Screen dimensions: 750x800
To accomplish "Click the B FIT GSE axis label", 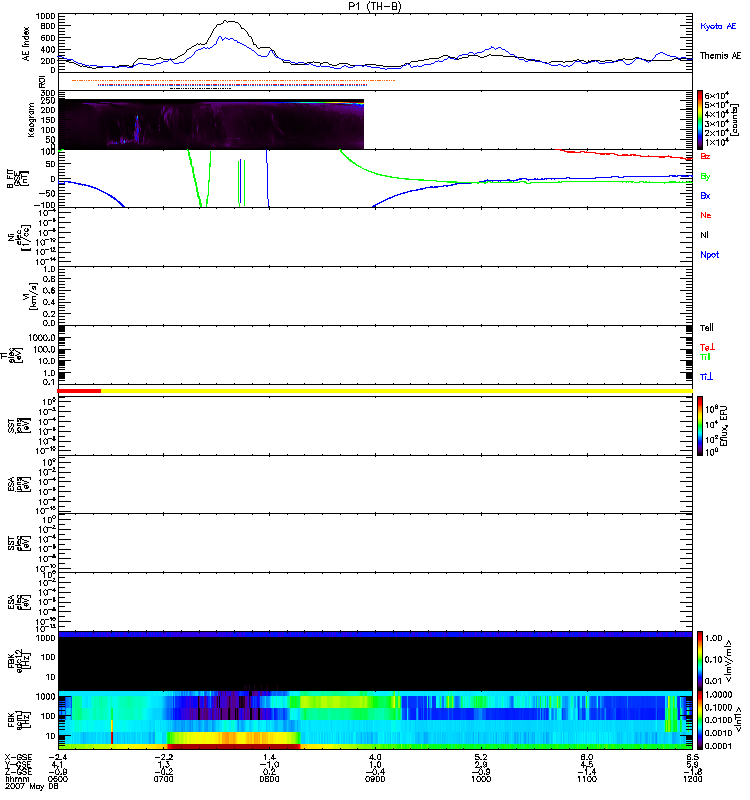I will (17, 179).
